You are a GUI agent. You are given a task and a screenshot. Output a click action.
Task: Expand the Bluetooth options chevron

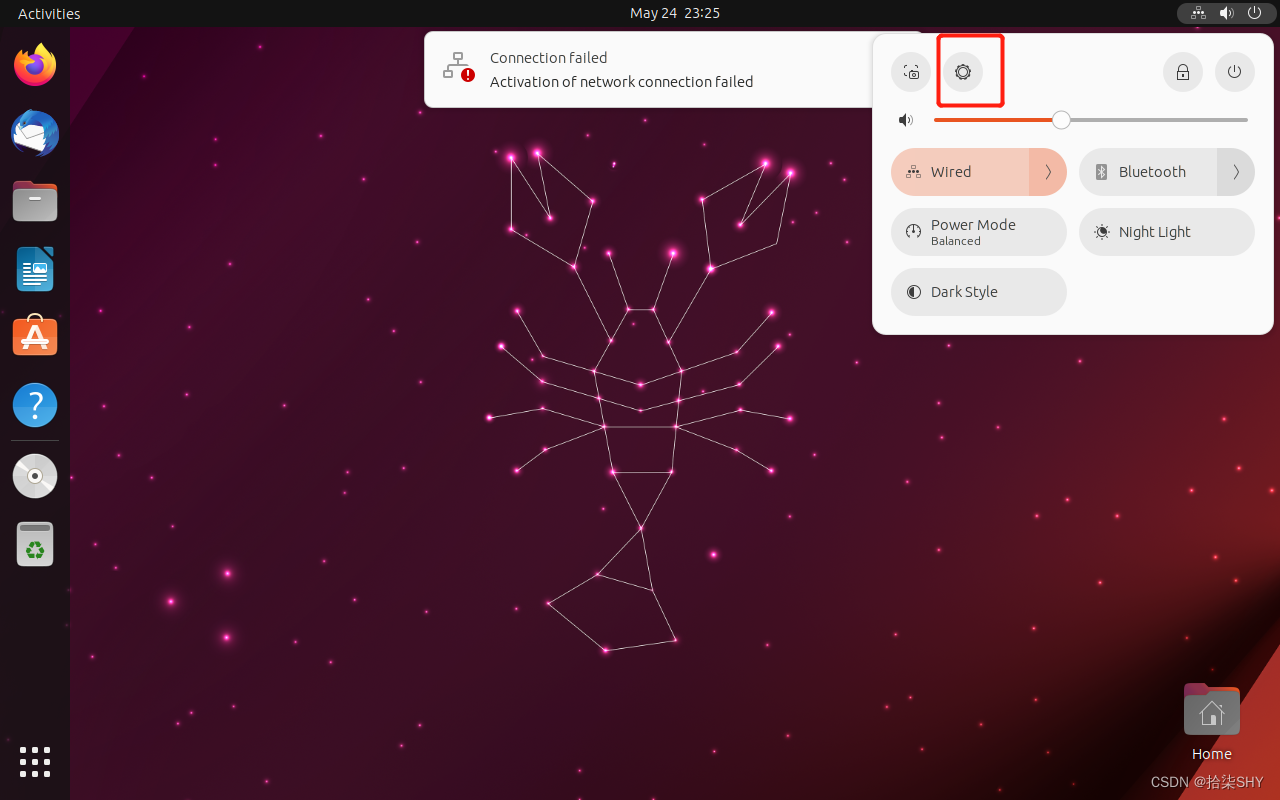click(x=1236, y=171)
